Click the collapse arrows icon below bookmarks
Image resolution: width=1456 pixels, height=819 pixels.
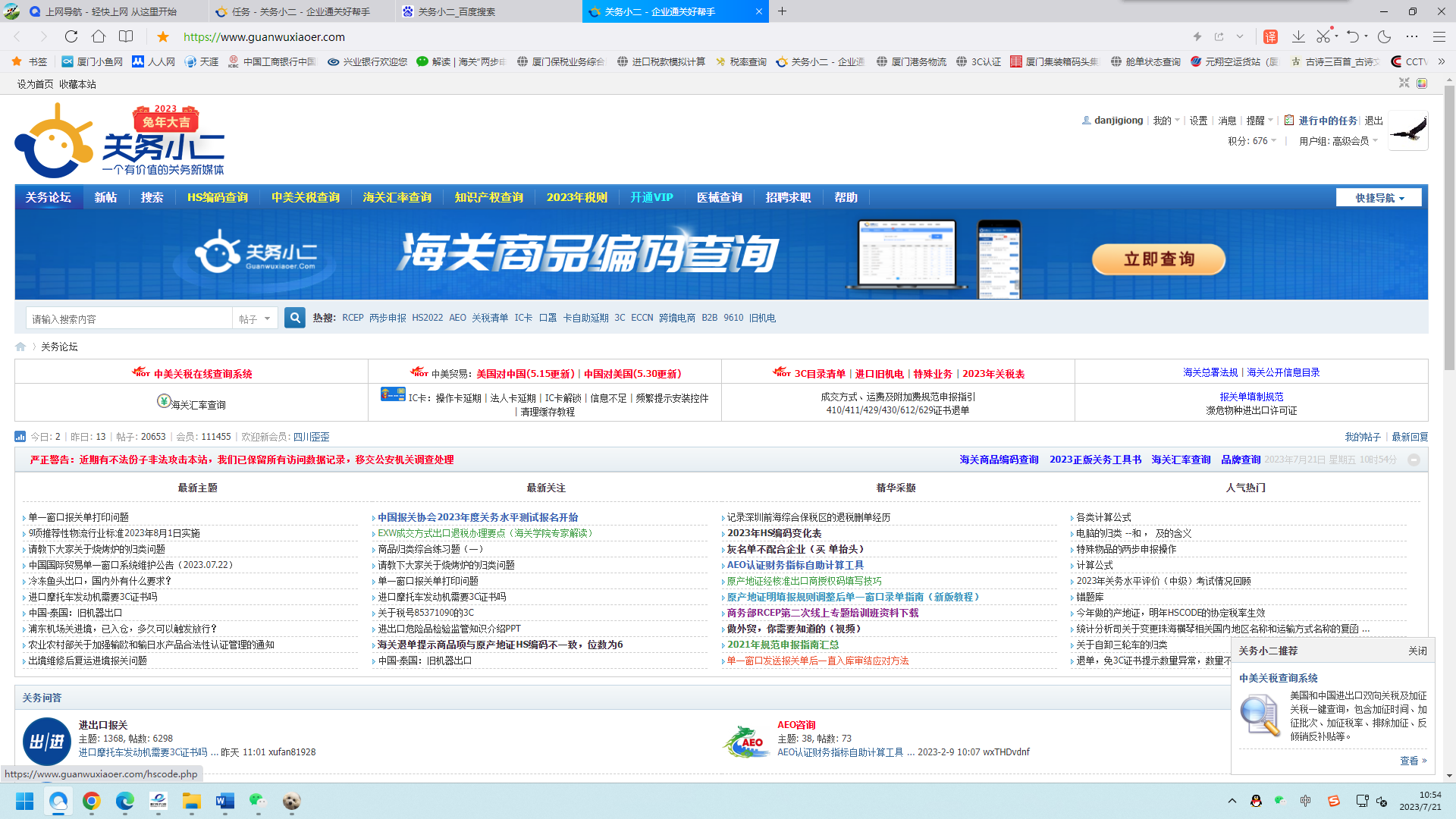pos(1404,83)
